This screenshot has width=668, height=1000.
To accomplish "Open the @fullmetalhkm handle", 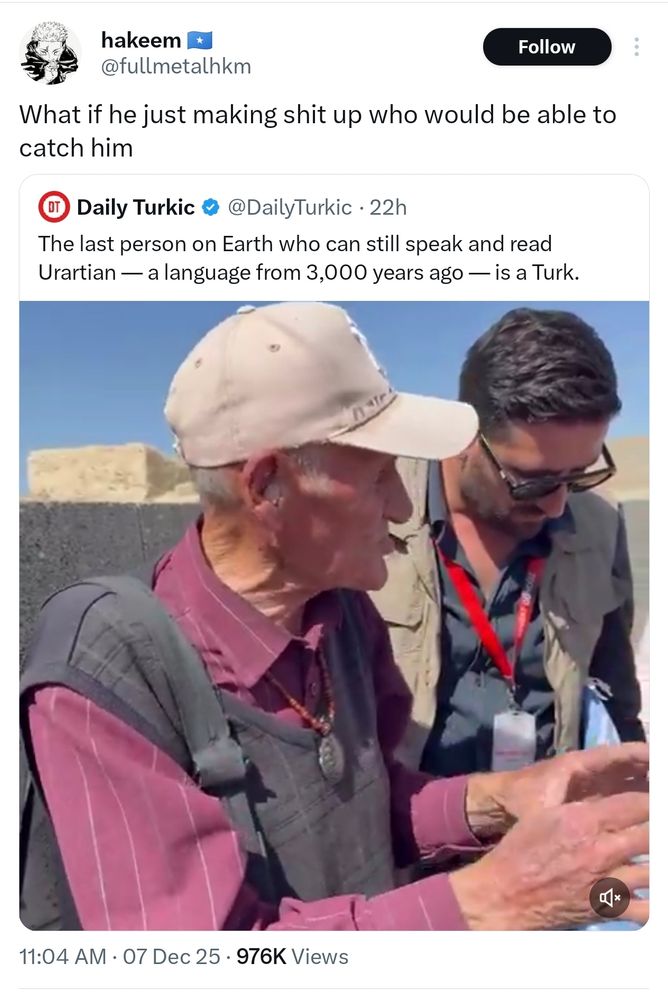I will tap(176, 66).
